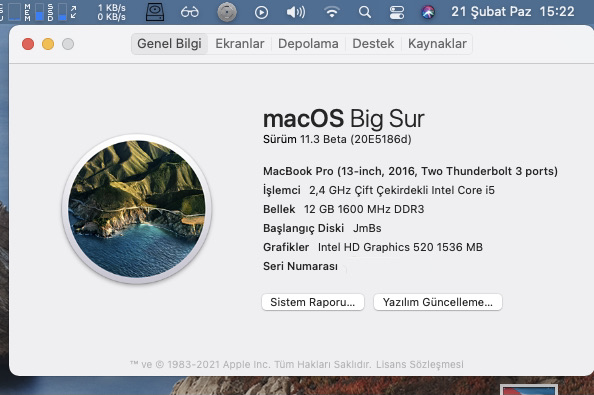594x395 pixels.
Task: Click the eyeglasses menu bar icon
Action: click(189, 12)
